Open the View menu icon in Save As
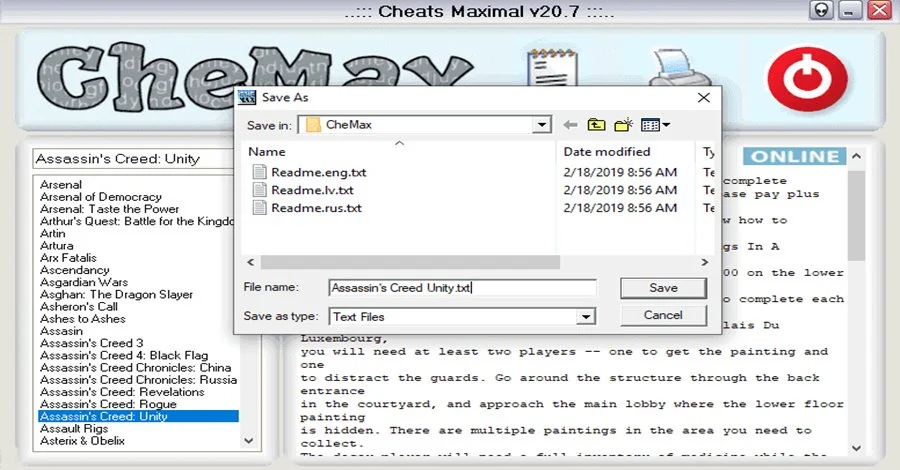This screenshot has width=900, height=470. pos(655,125)
